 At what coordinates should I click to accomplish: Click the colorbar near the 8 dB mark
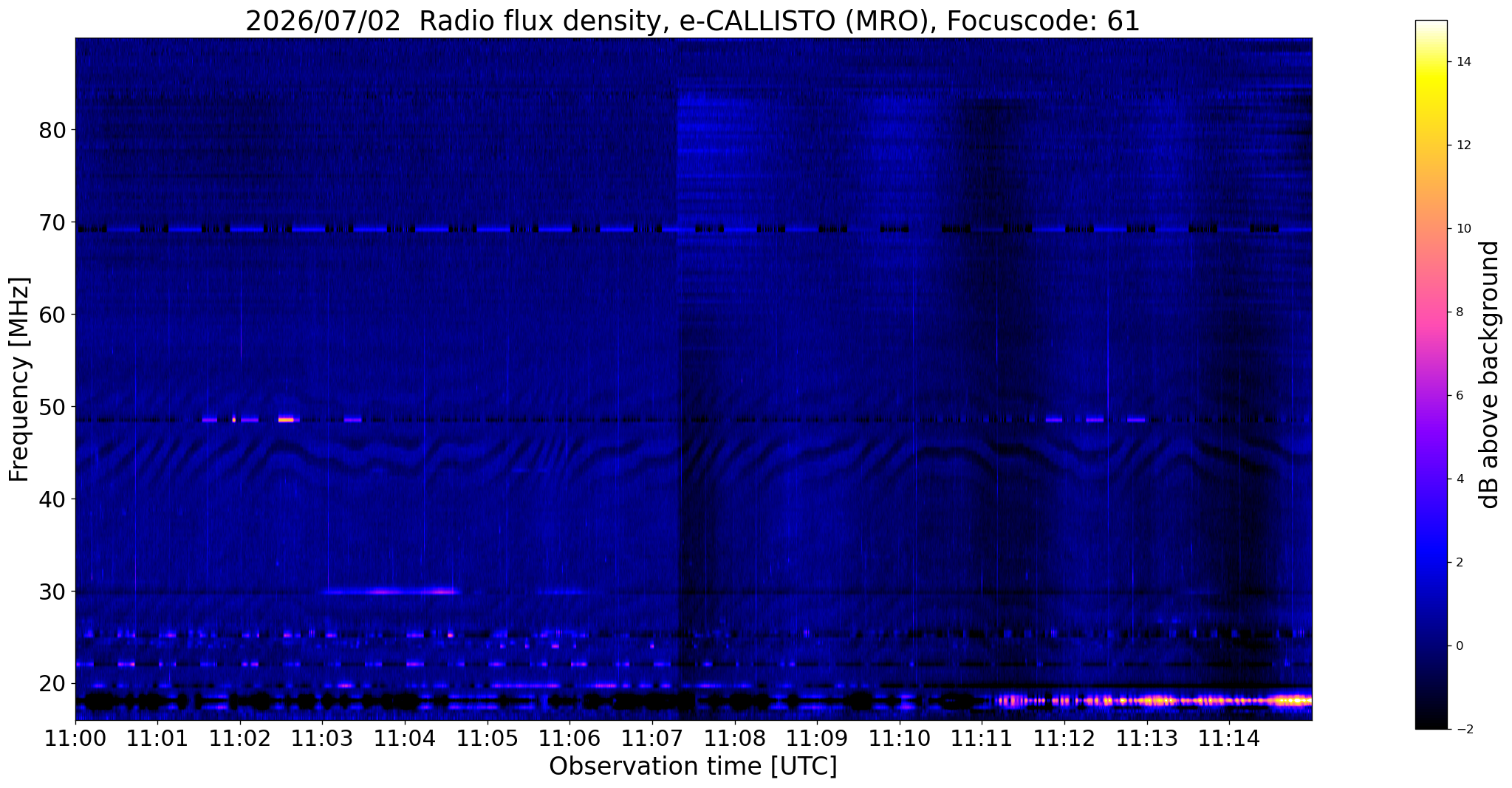(x=1431, y=312)
